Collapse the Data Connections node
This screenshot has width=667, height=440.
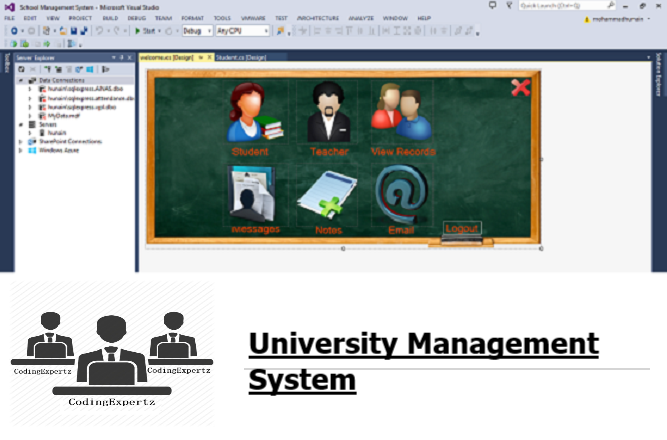(x=20, y=80)
